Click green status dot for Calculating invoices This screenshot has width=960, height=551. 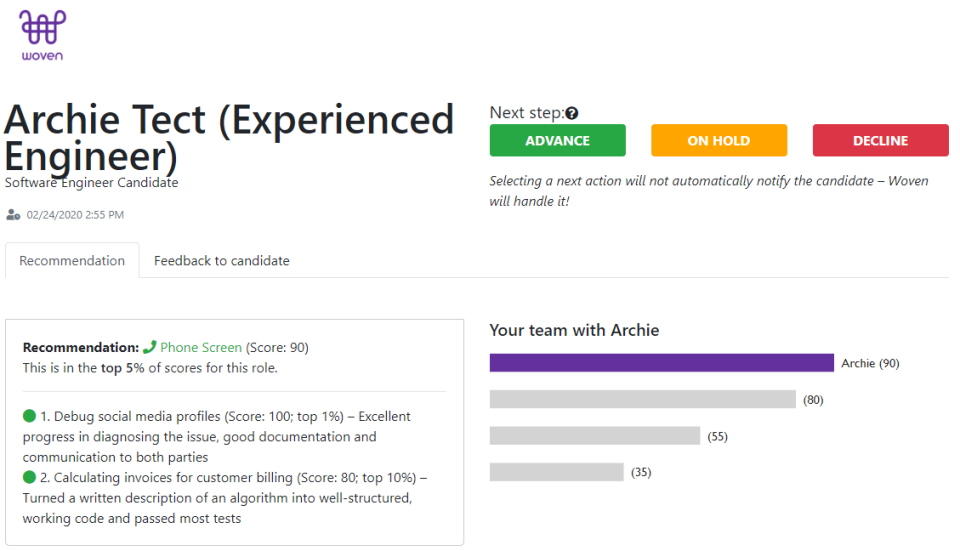click(29, 477)
